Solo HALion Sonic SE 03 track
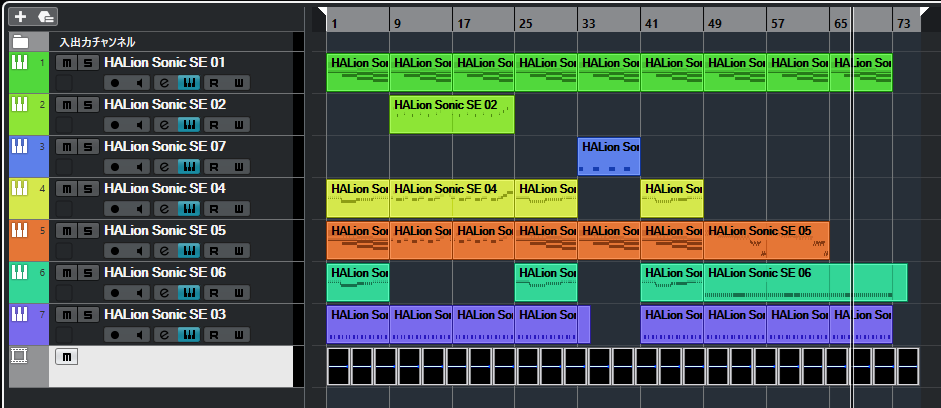The image size is (941, 408). point(88,314)
